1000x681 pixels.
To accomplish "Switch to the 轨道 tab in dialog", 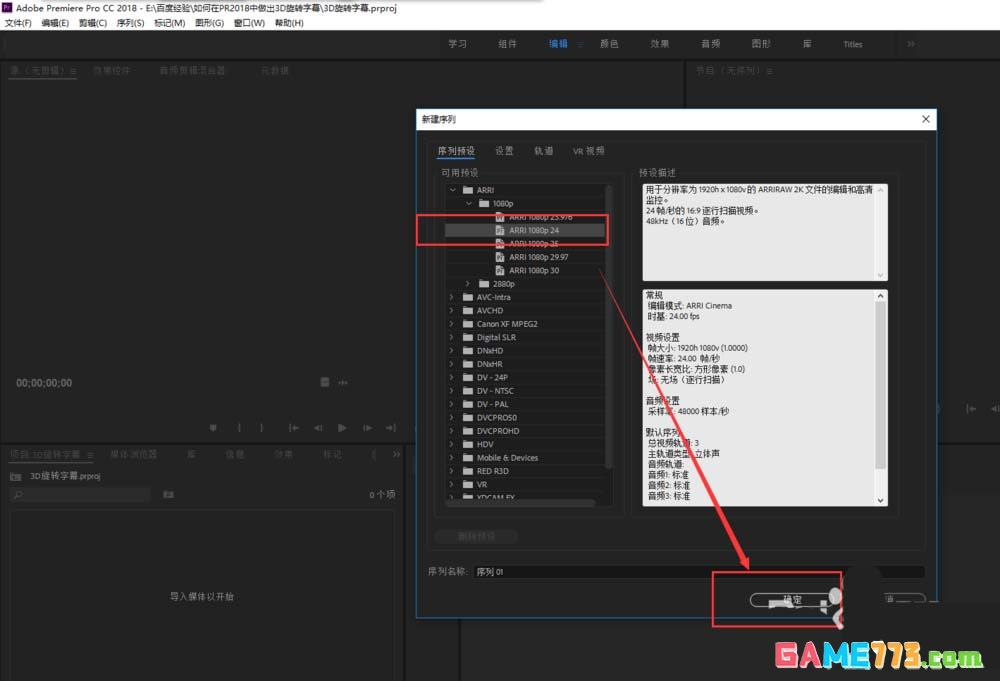I will click(x=543, y=151).
